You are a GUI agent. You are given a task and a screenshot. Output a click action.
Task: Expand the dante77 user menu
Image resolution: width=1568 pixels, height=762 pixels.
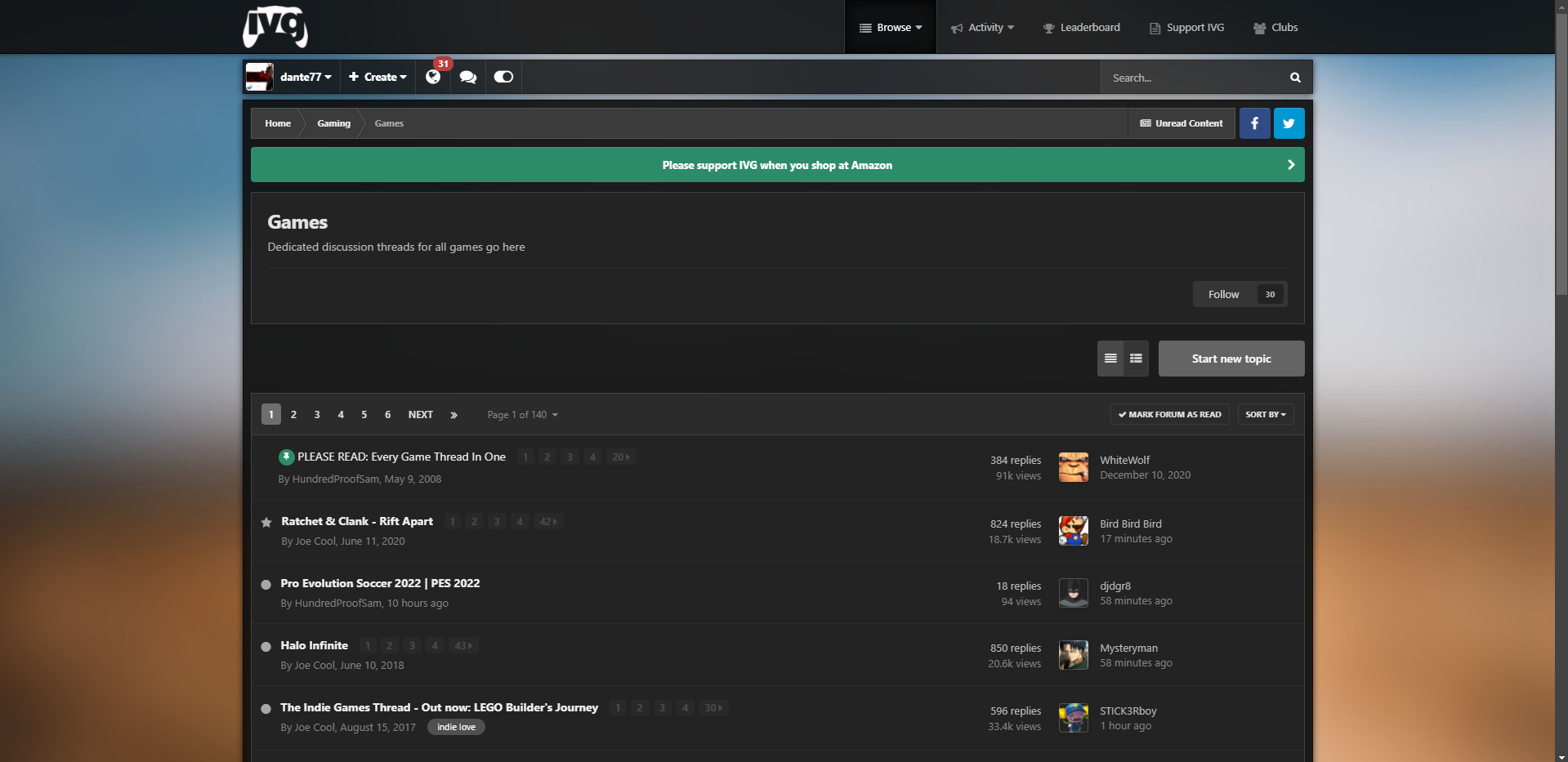[x=306, y=77]
